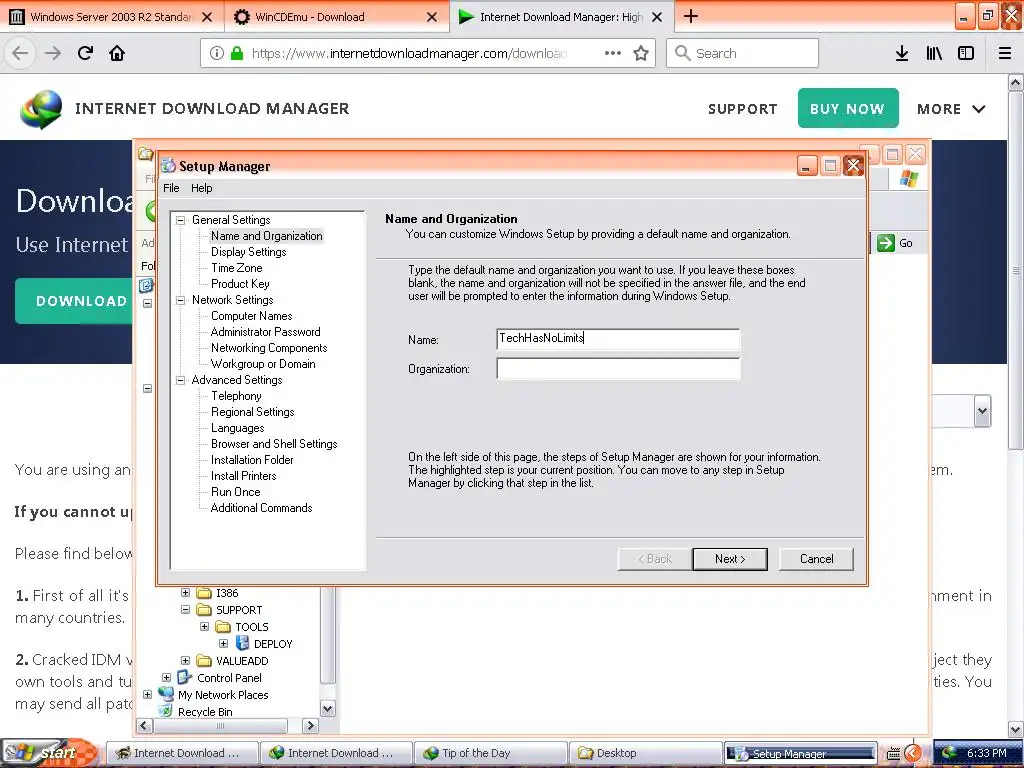1024x768 pixels.
Task: Click the Firefox back arrow icon
Action: point(20,53)
